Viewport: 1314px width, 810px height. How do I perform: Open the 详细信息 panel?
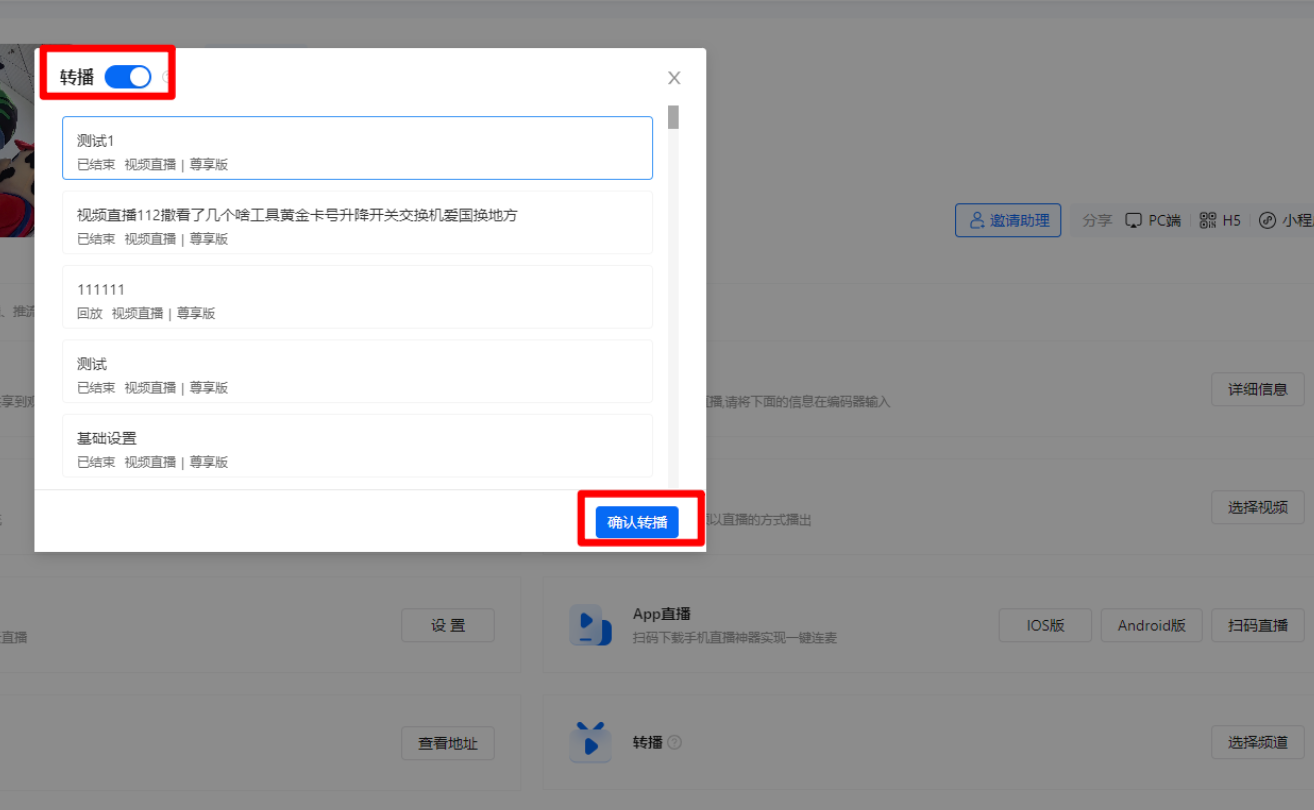[1257, 389]
